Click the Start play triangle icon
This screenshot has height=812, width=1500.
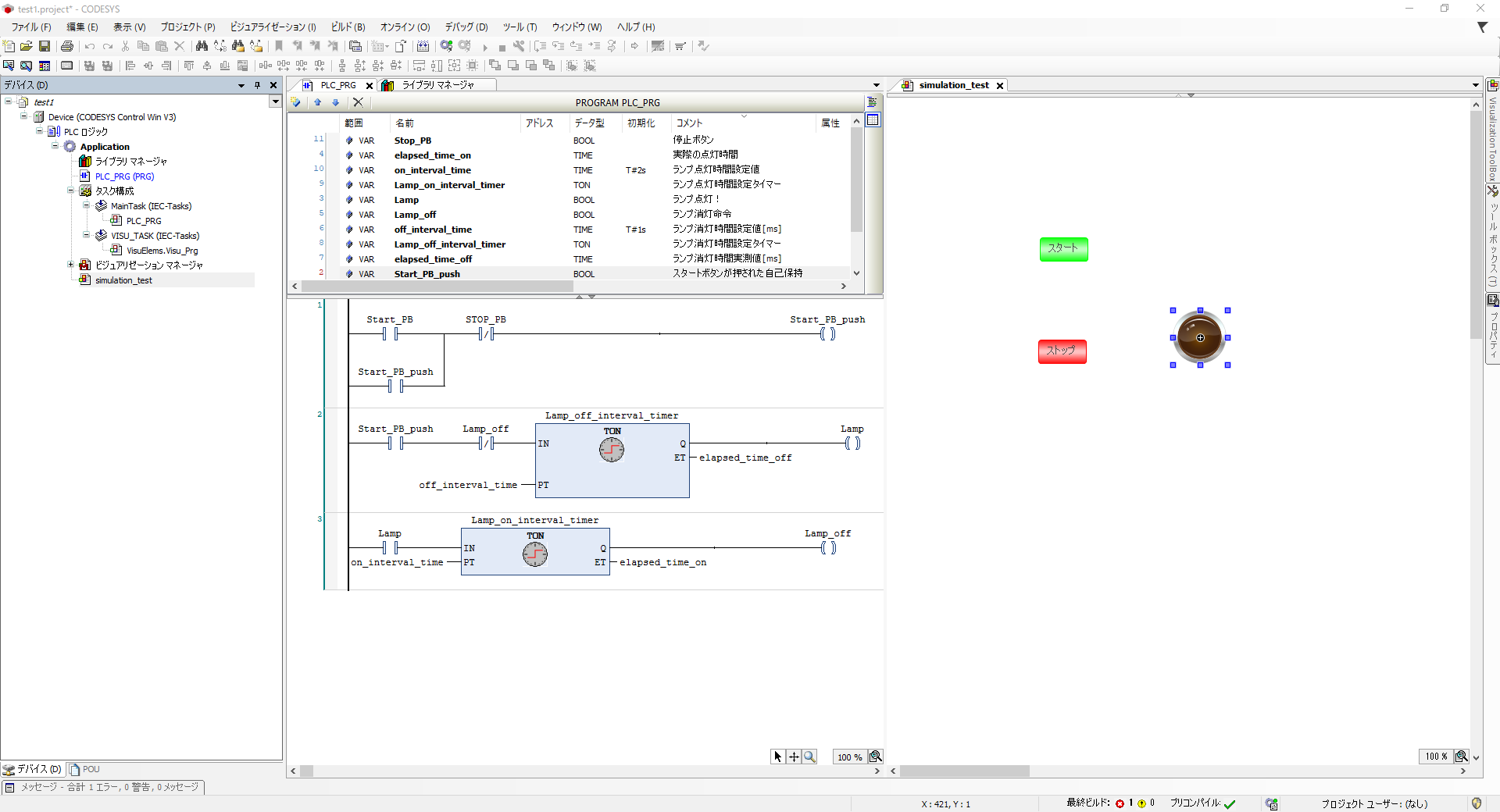click(485, 47)
